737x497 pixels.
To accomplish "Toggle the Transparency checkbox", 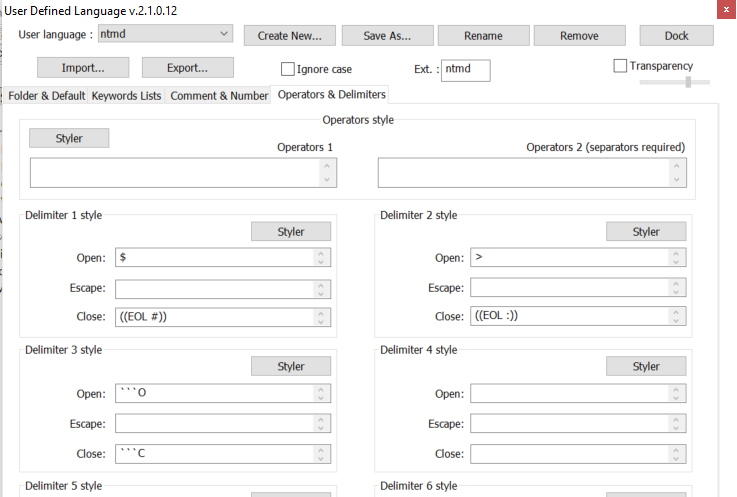I will point(620,66).
